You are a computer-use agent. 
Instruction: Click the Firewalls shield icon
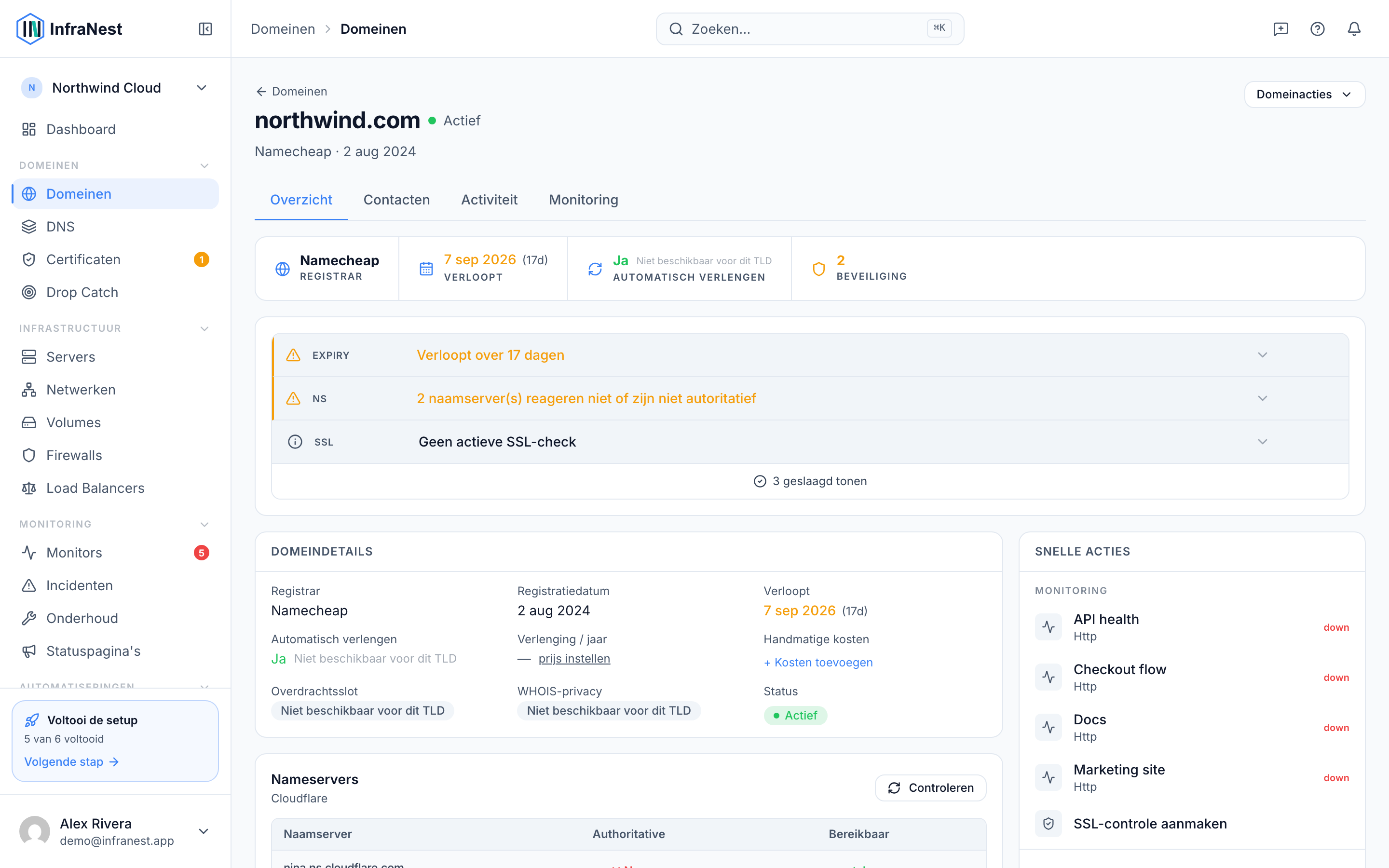pyautogui.click(x=29, y=455)
